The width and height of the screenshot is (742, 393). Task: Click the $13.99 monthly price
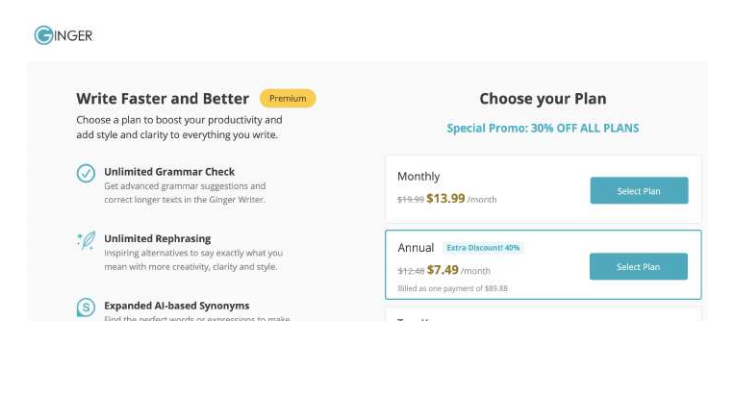point(446,198)
